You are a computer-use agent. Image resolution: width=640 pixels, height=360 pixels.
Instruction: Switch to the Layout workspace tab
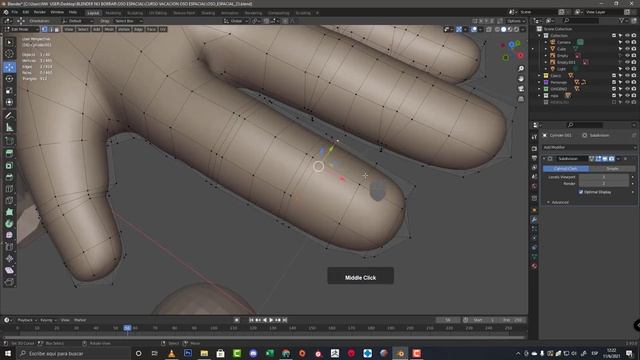coord(93,13)
